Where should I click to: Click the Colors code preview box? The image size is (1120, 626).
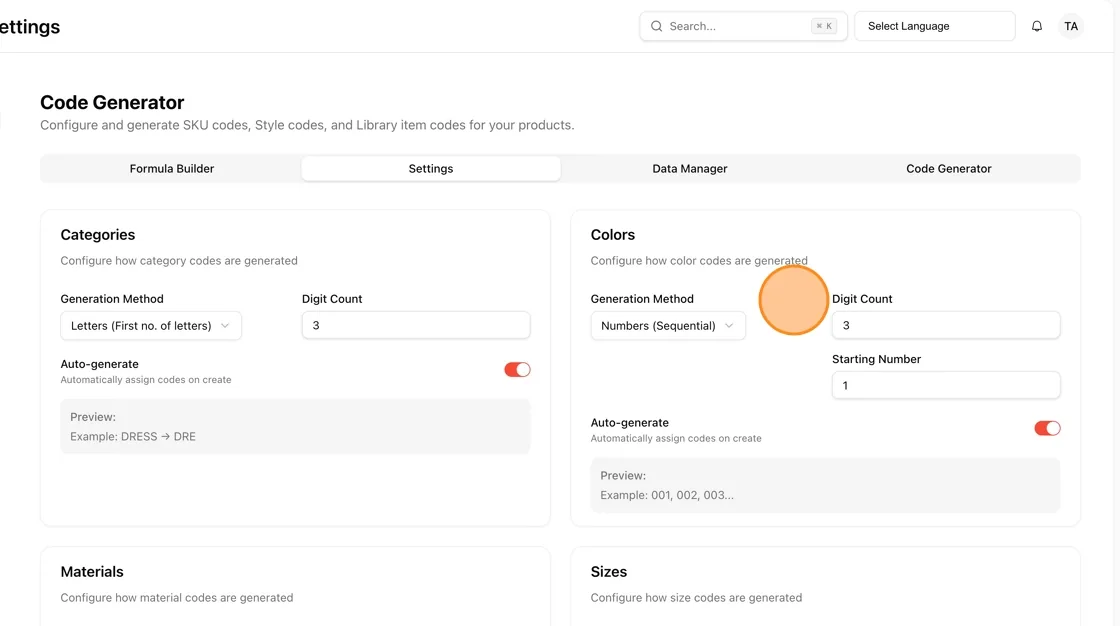pyautogui.click(x=825, y=485)
